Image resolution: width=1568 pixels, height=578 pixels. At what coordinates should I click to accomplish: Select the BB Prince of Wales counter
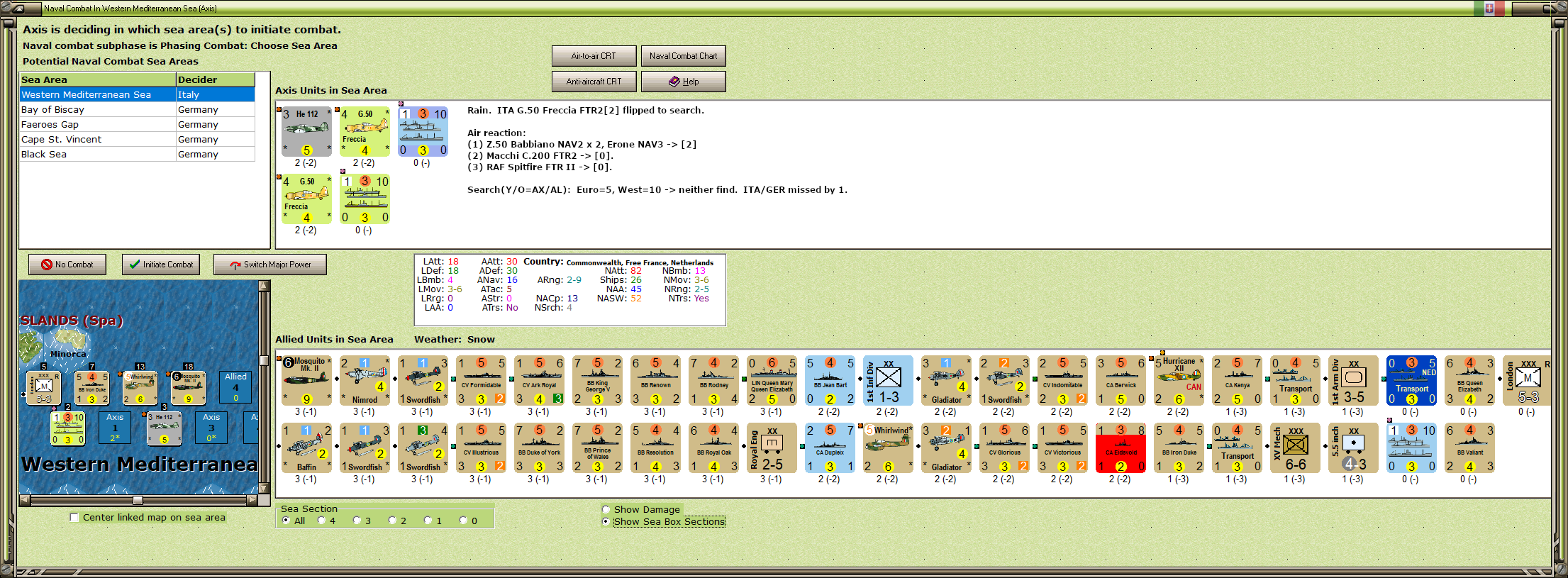point(597,448)
